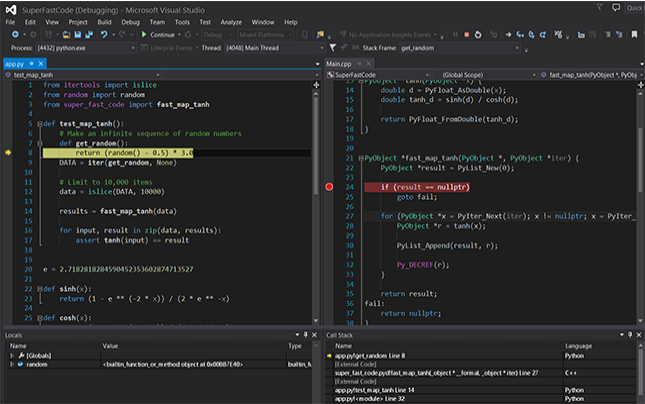
Task: Click the Navigate Backward arrow icon
Action: 15,35
